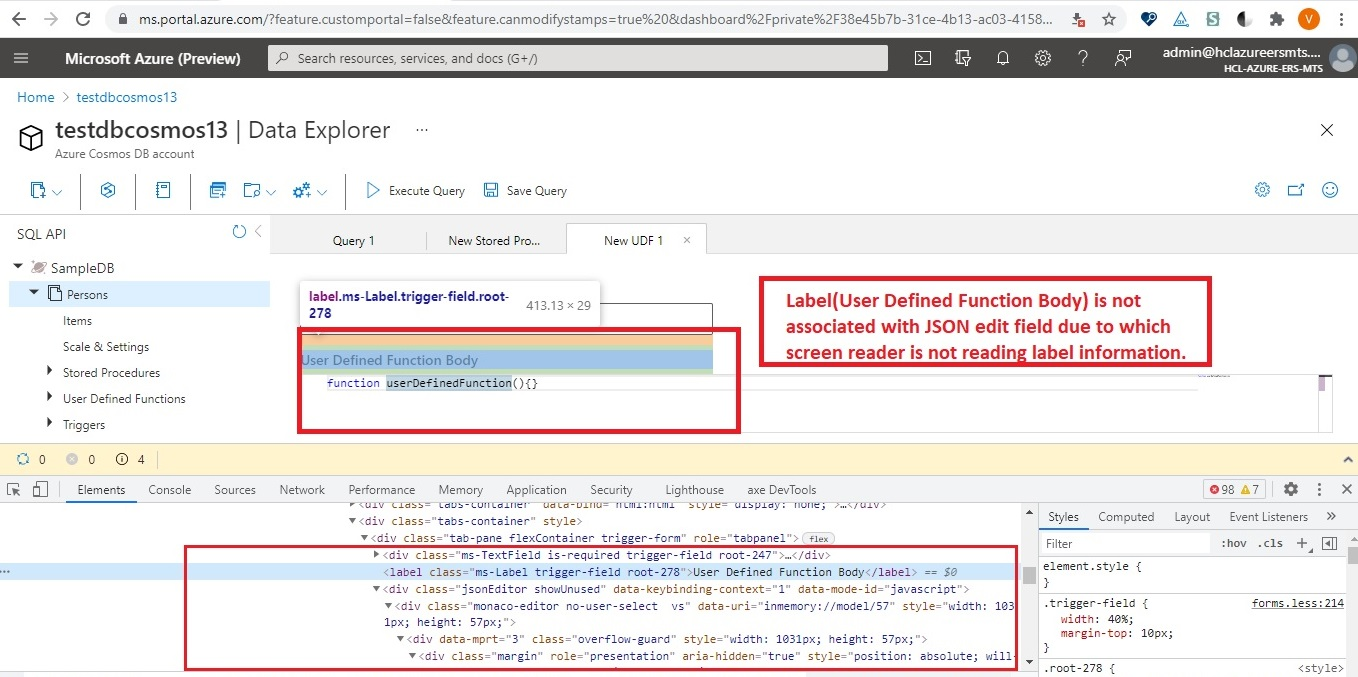Open the DevTools Console tab
Screen dimensions: 1358x677
(169, 490)
